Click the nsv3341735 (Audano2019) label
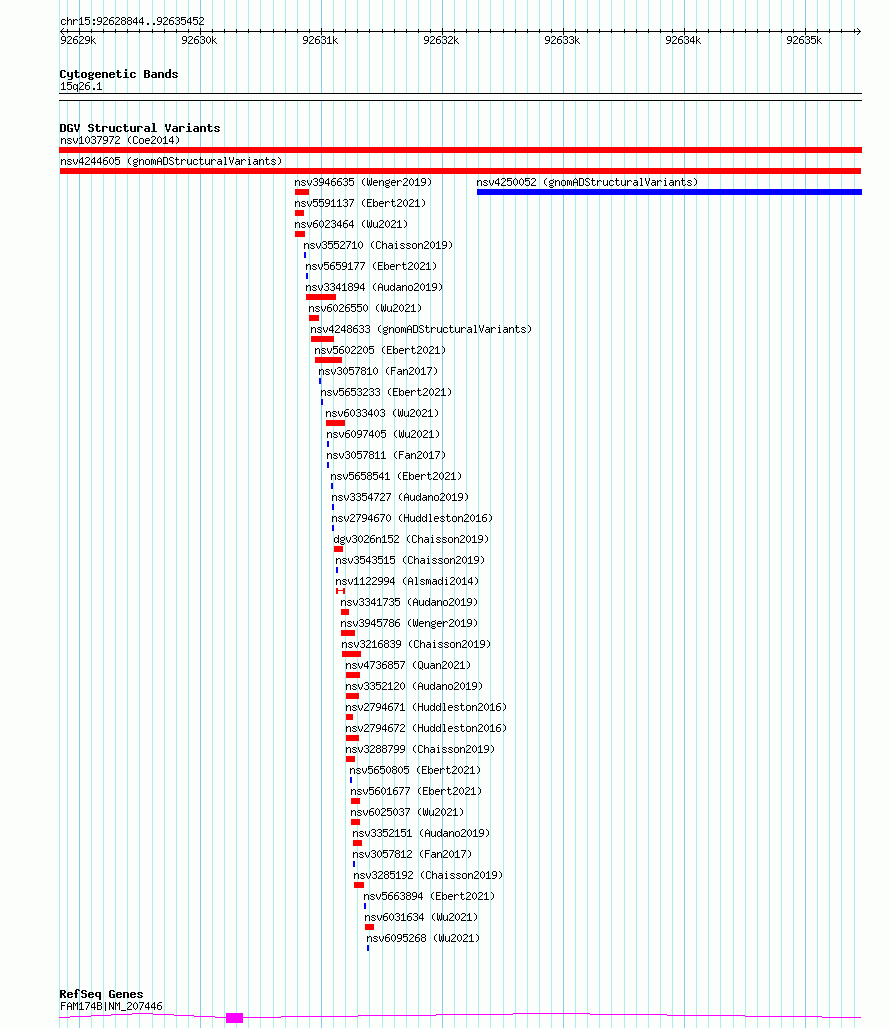This screenshot has height=1028, width=890. pos(409,602)
